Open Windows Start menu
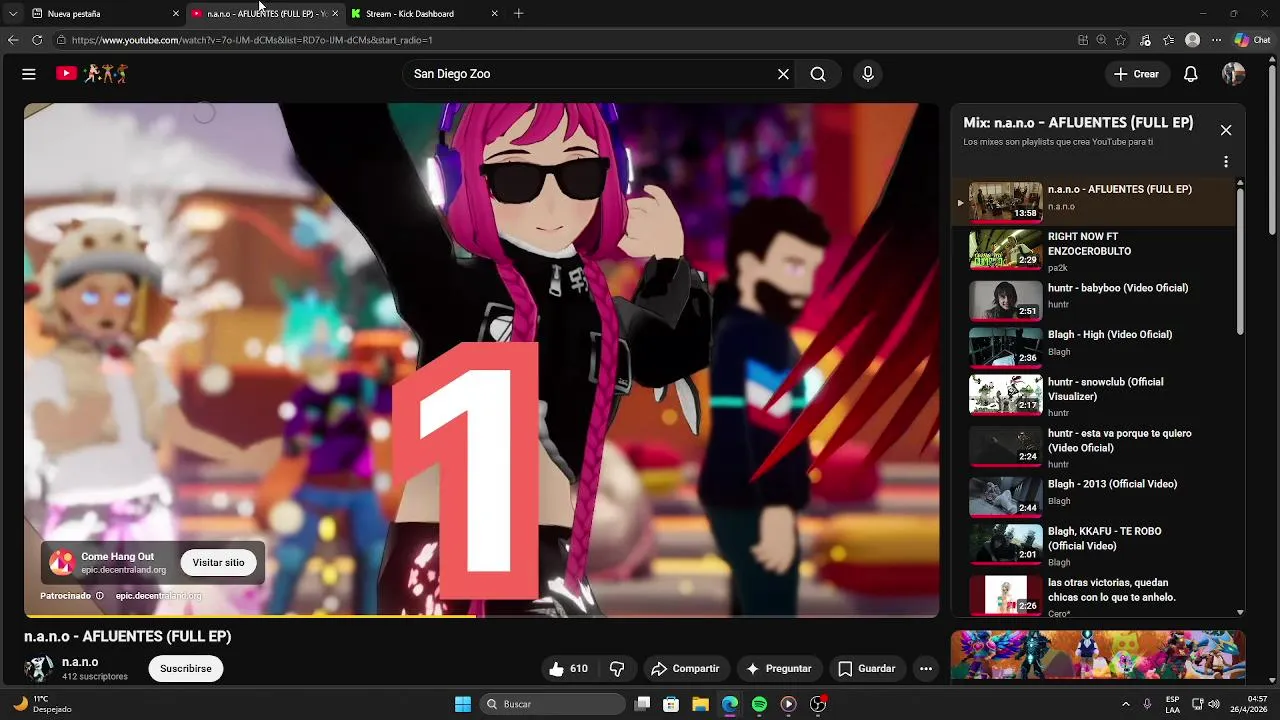 463,704
